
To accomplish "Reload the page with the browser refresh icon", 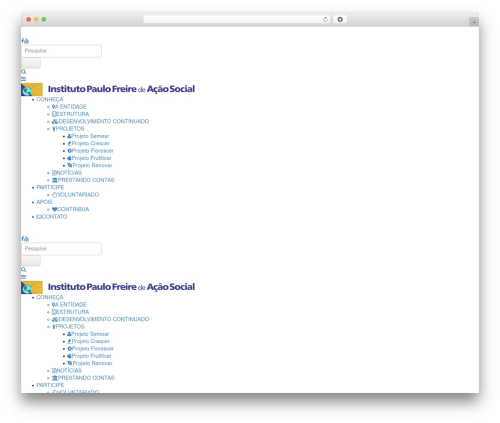I will click(x=325, y=20).
